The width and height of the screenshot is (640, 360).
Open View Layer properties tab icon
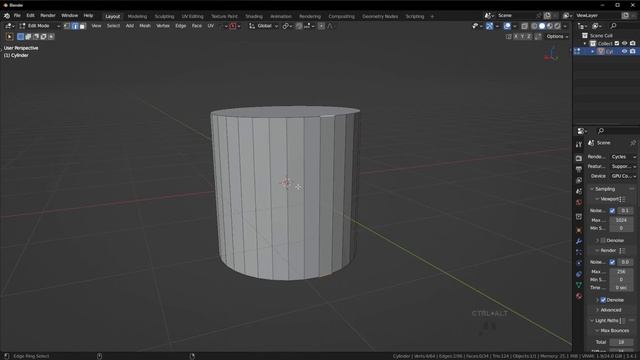(579, 180)
